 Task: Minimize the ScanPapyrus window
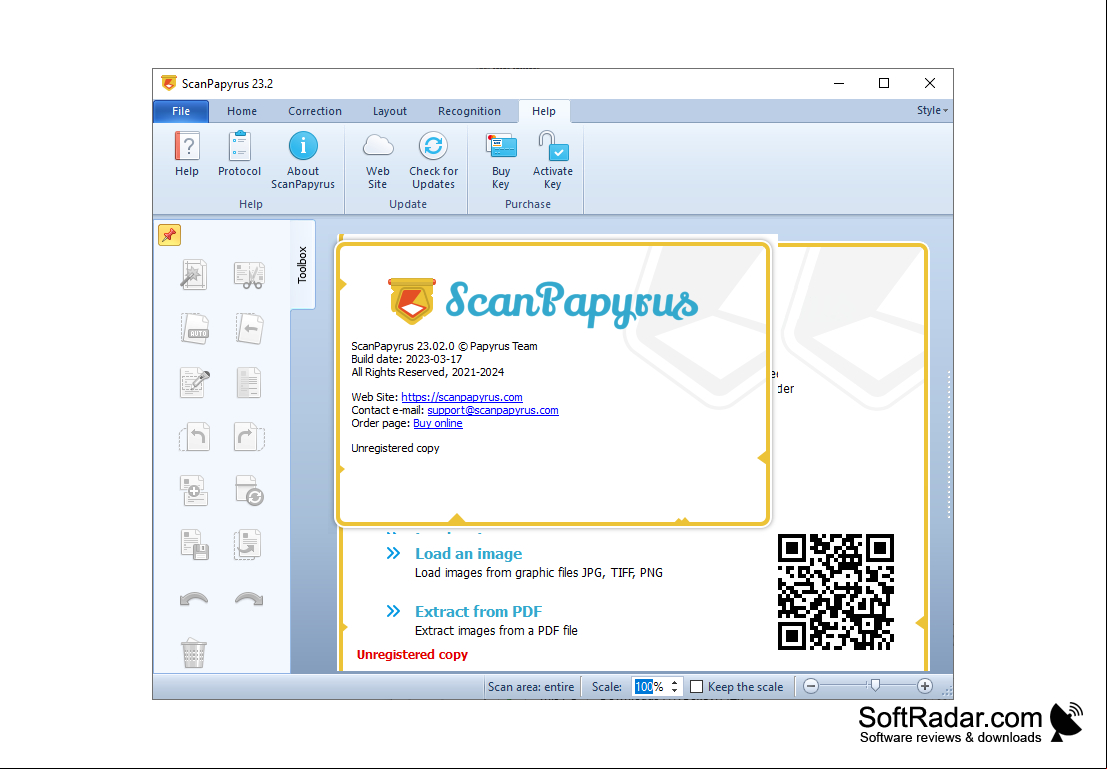tap(839, 83)
